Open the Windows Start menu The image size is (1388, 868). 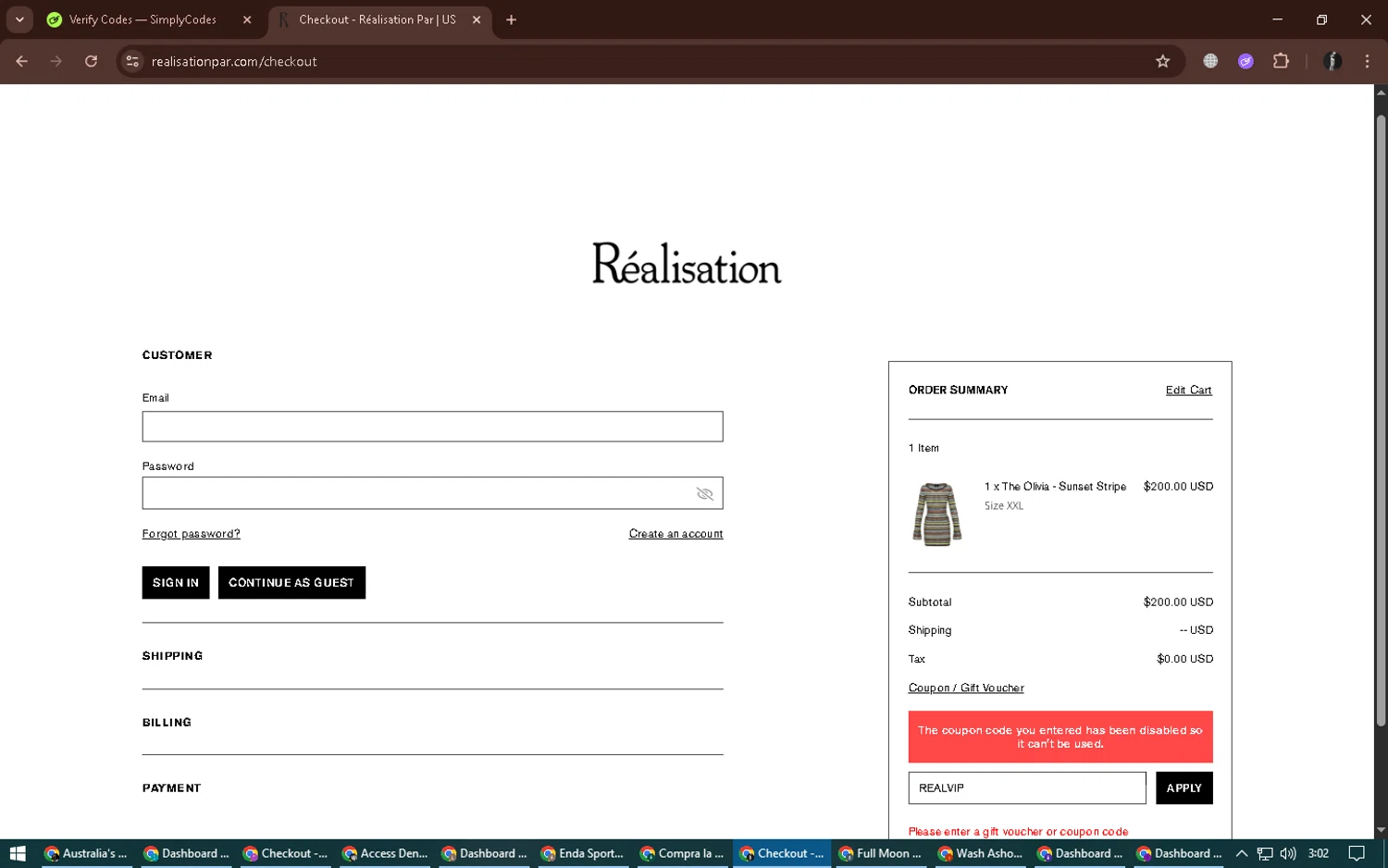(18, 853)
